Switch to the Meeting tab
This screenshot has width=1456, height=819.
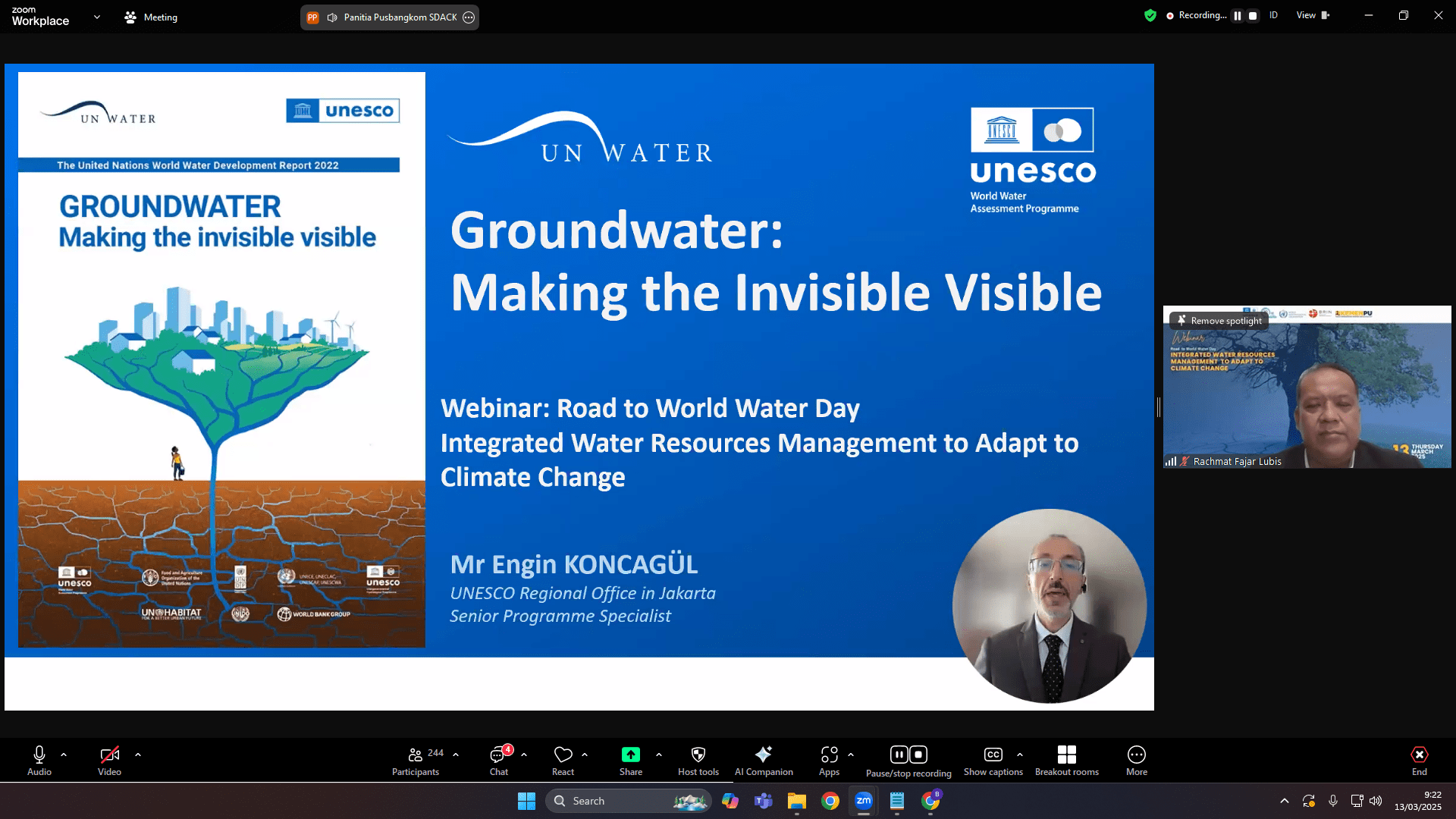[x=151, y=17]
